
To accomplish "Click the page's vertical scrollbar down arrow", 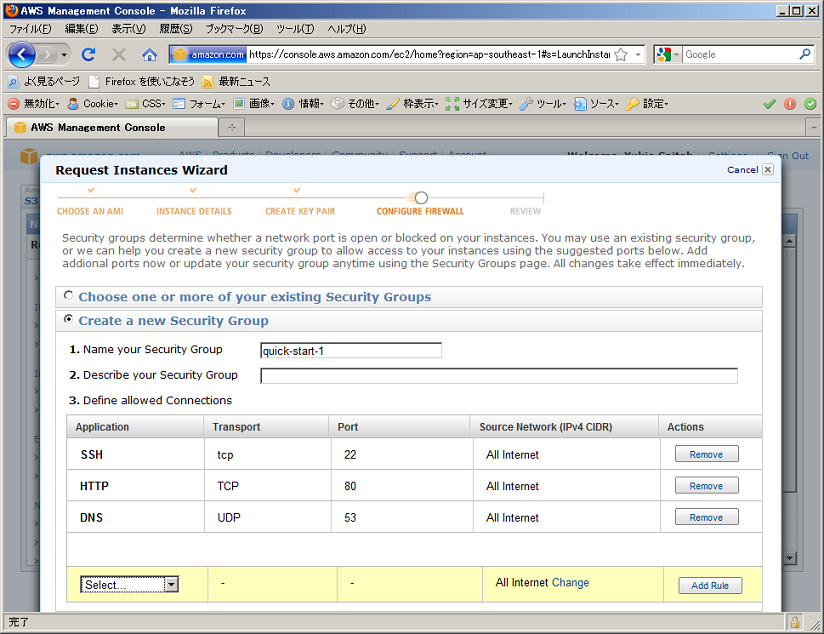I will [789, 557].
